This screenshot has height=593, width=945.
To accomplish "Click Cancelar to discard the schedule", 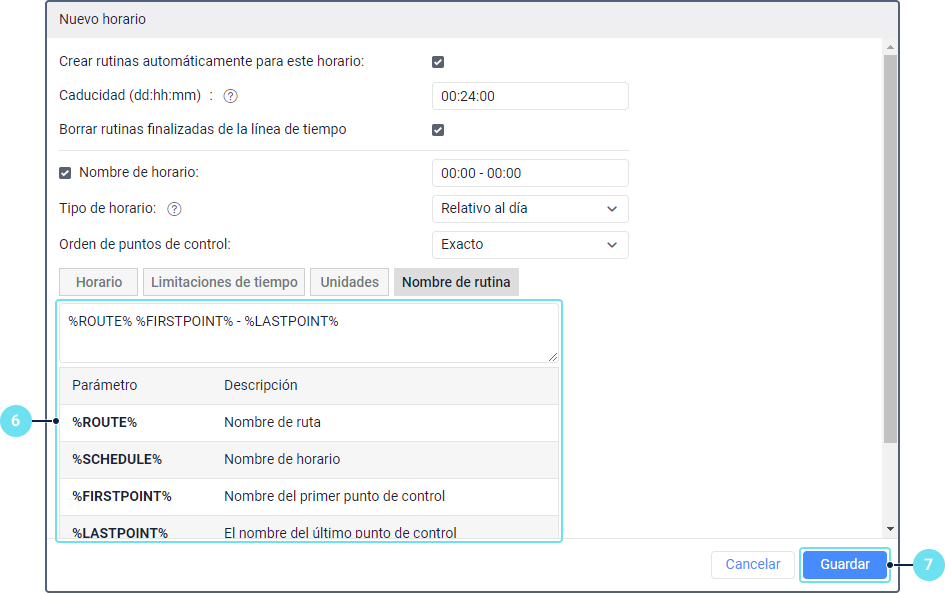I will (752, 564).
